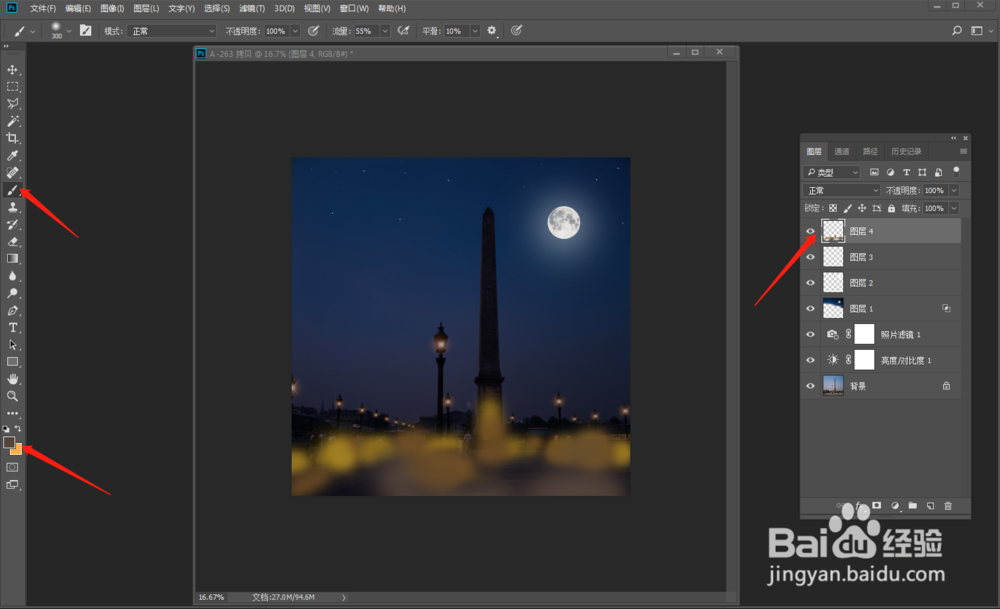Image resolution: width=1000 pixels, height=609 pixels.
Task: Open smoothing options gear
Action: click(x=492, y=31)
